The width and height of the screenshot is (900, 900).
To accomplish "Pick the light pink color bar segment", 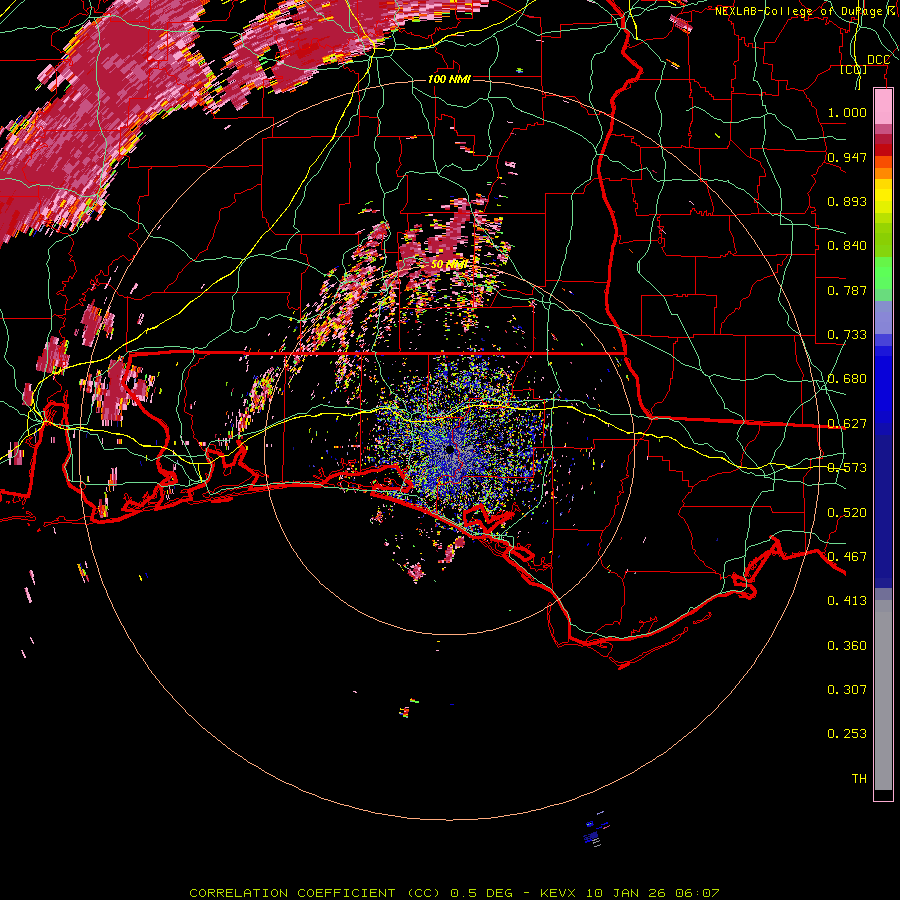I will (883, 106).
